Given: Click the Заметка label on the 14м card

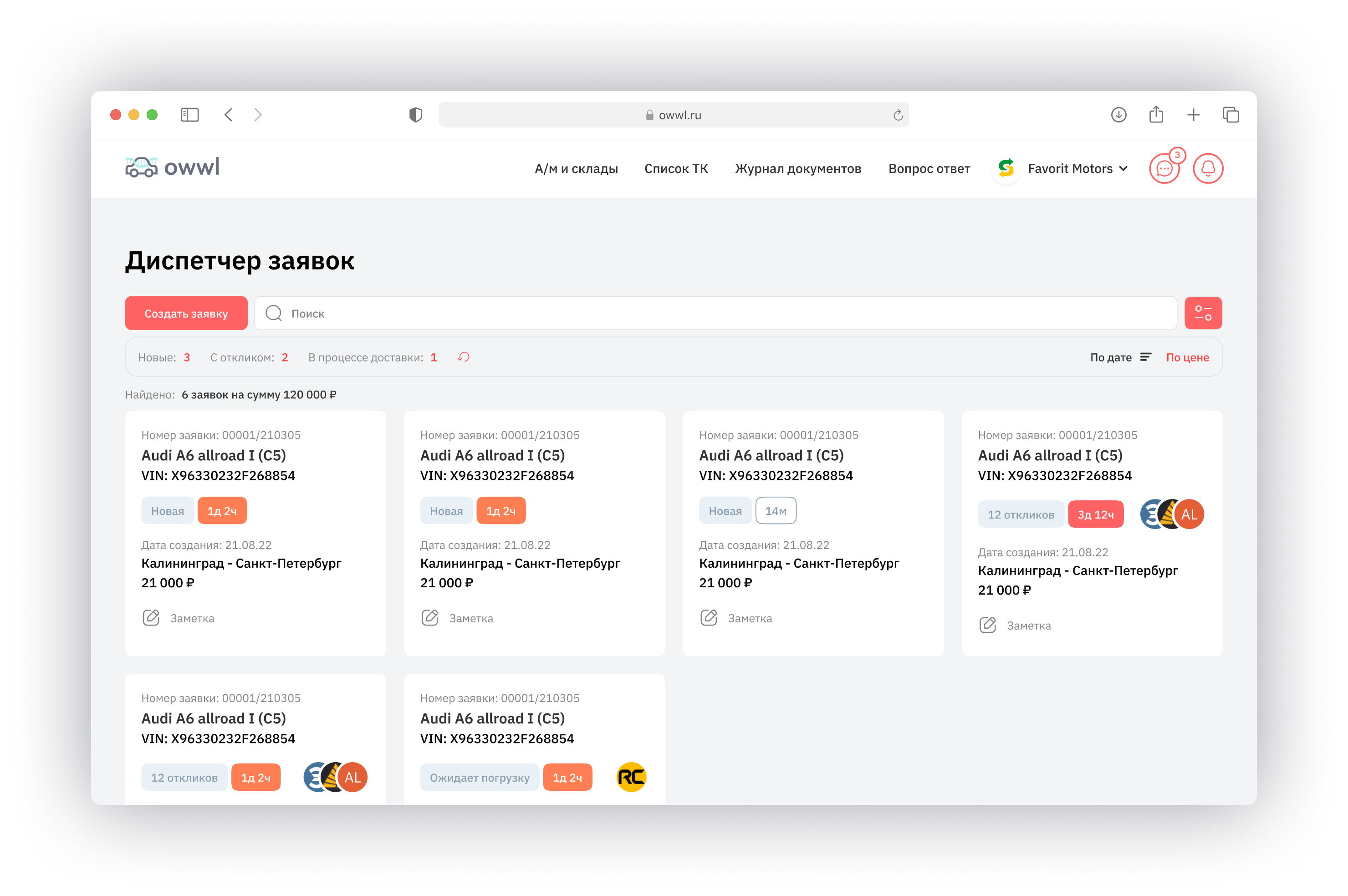Looking at the screenshot, I should (750, 618).
